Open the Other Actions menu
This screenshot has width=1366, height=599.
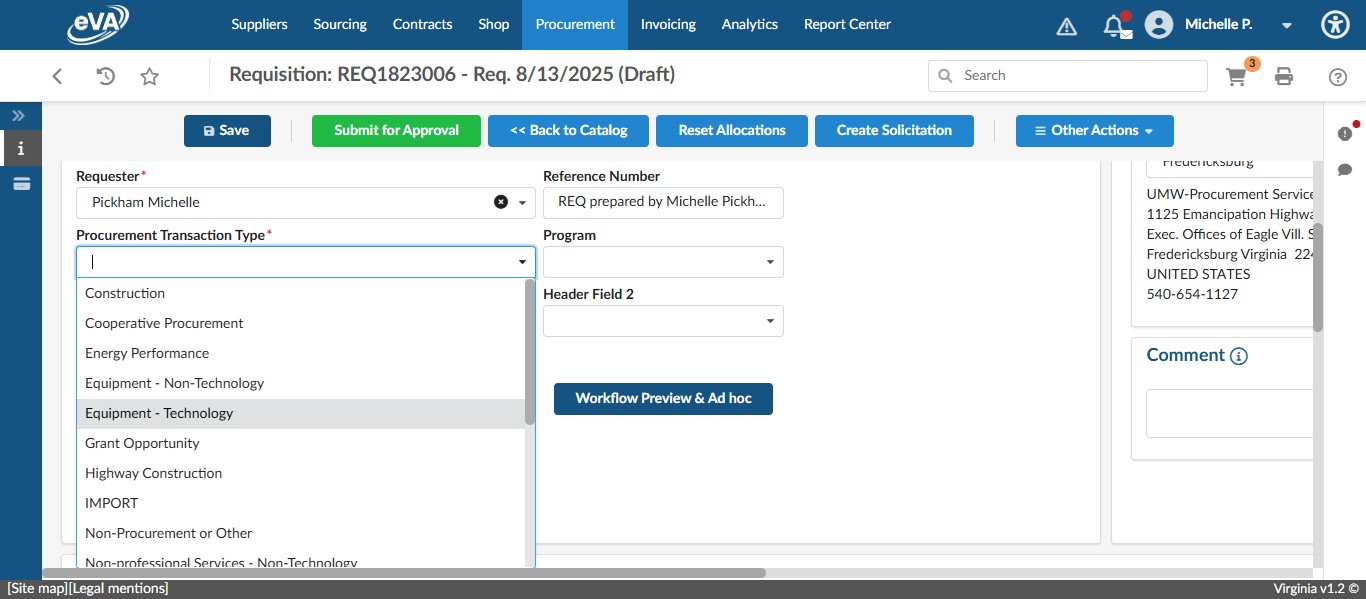tap(1094, 130)
